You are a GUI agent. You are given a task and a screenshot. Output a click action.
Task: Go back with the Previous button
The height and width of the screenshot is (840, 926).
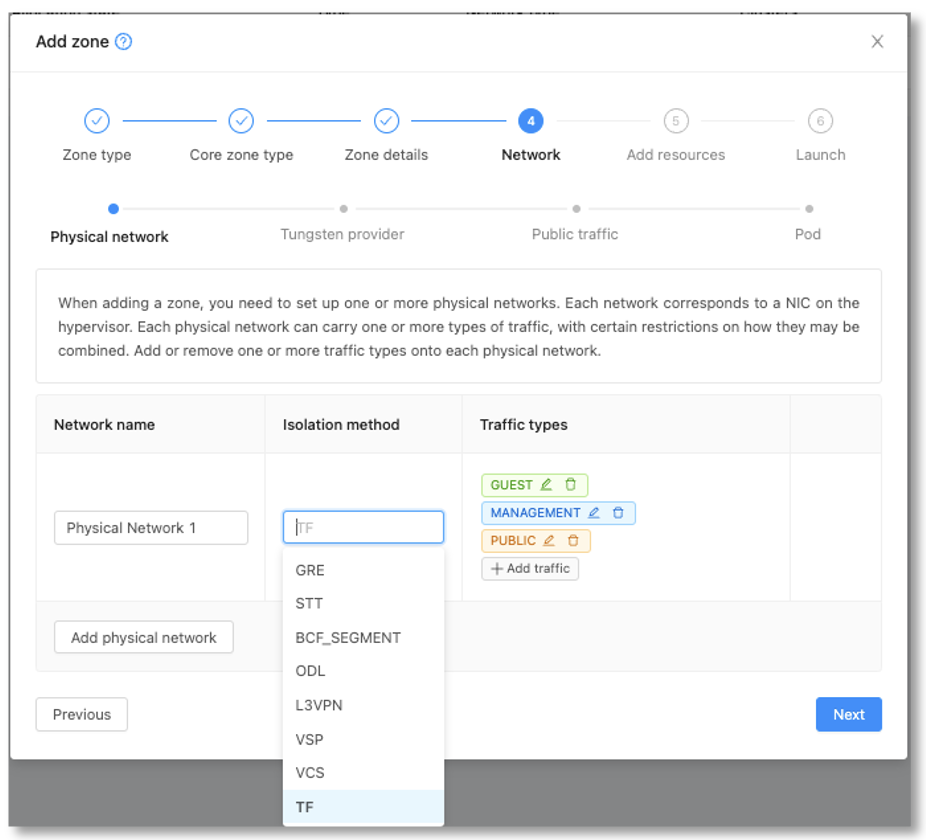click(81, 714)
